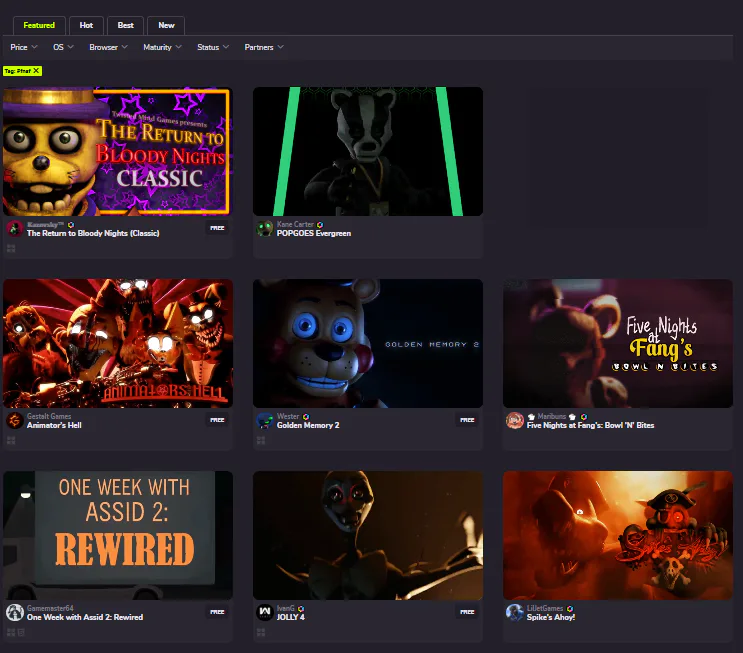Click IvanG's avatar icon
The width and height of the screenshot is (743, 653).
point(265,613)
